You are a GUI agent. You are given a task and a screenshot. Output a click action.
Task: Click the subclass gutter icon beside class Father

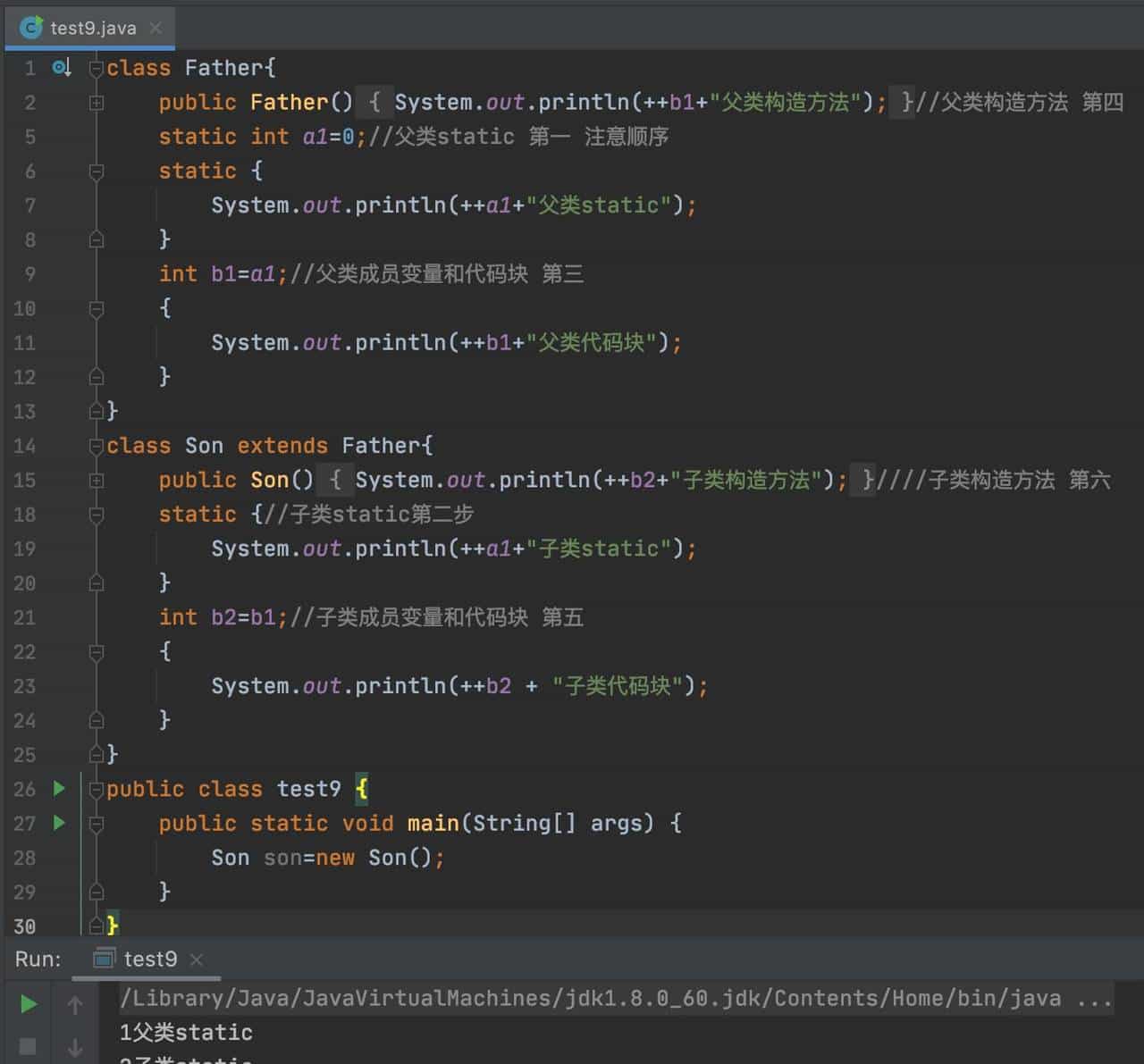[x=61, y=68]
